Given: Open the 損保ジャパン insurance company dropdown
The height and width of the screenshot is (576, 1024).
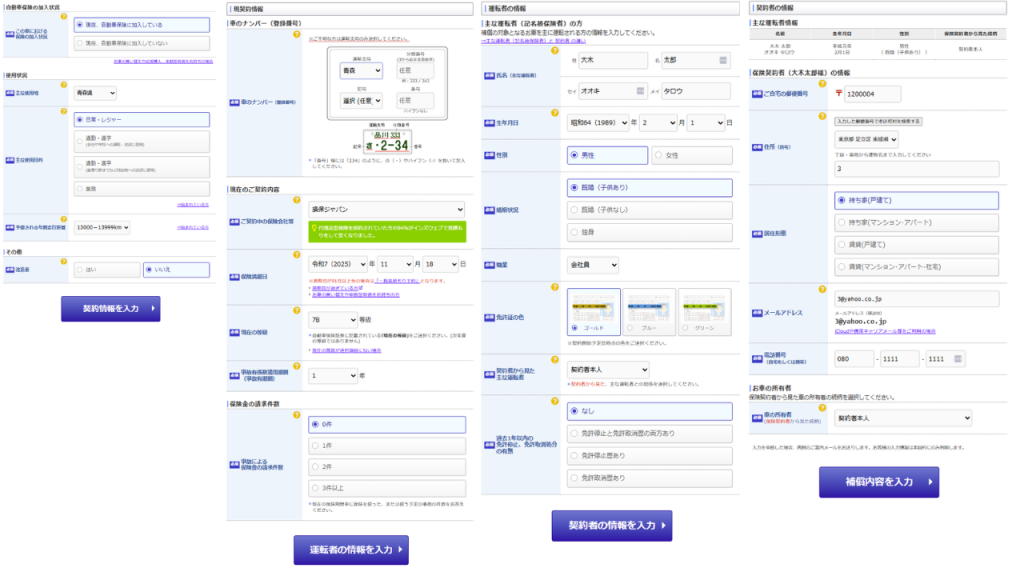Looking at the screenshot, I should coord(386,209).
